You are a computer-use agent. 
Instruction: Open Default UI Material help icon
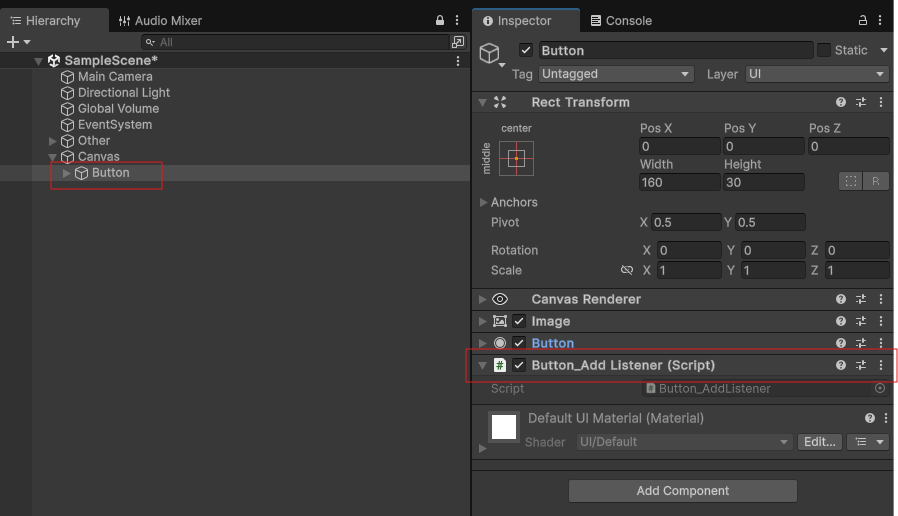click(x=870, y=418)
